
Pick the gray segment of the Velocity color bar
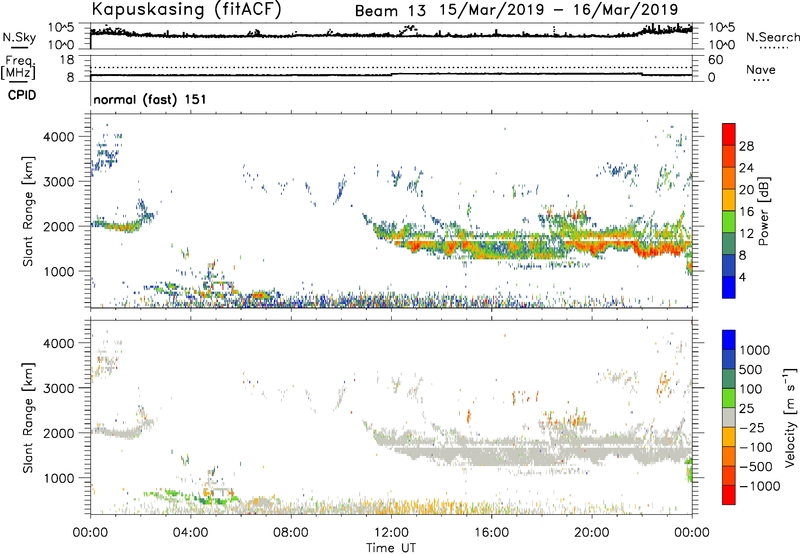(x=729, y=418)
